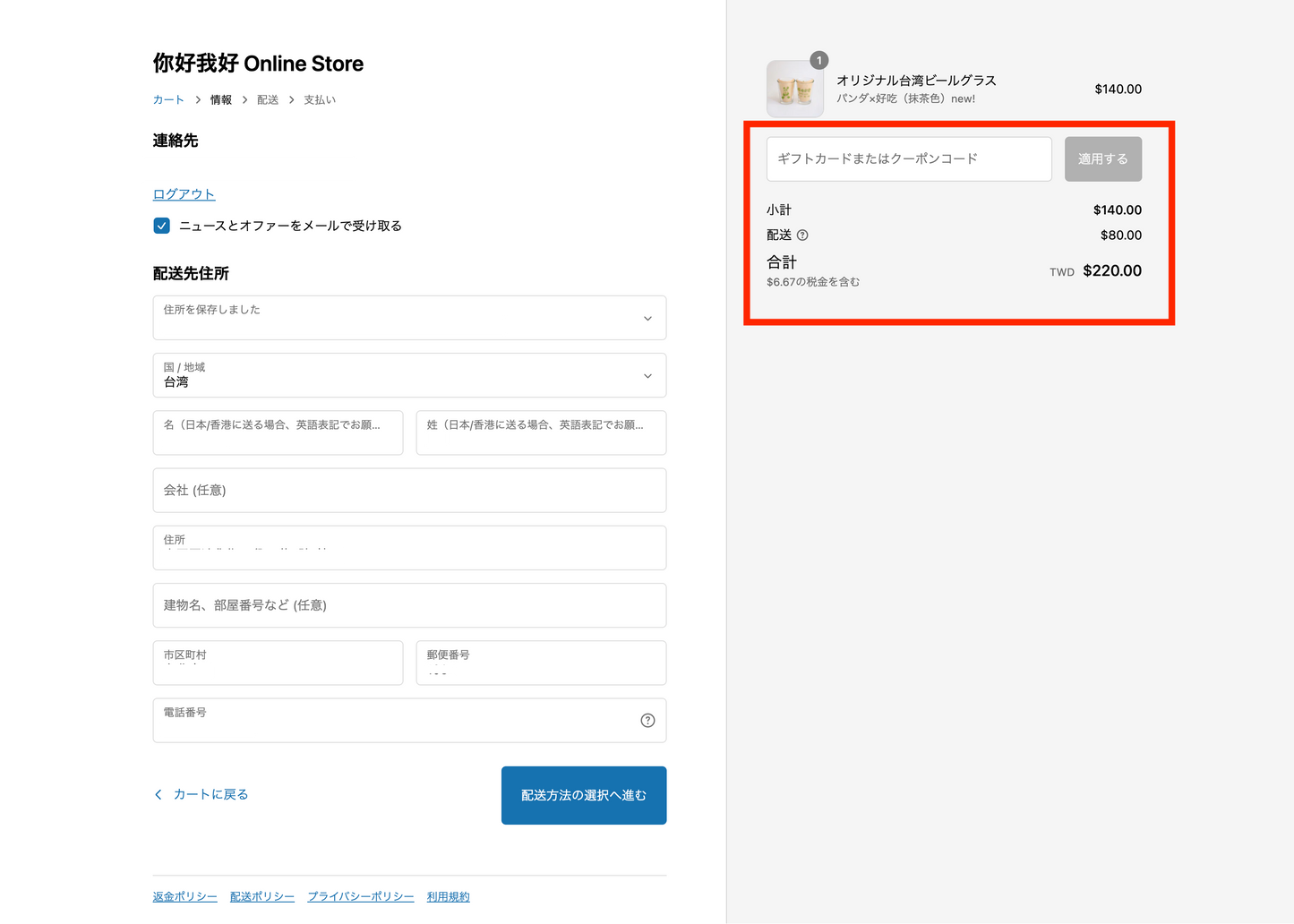Screen dimensions: 1294x924
Task: Open the 返金ポリシー footer link
Action: (x=184, y=897)
